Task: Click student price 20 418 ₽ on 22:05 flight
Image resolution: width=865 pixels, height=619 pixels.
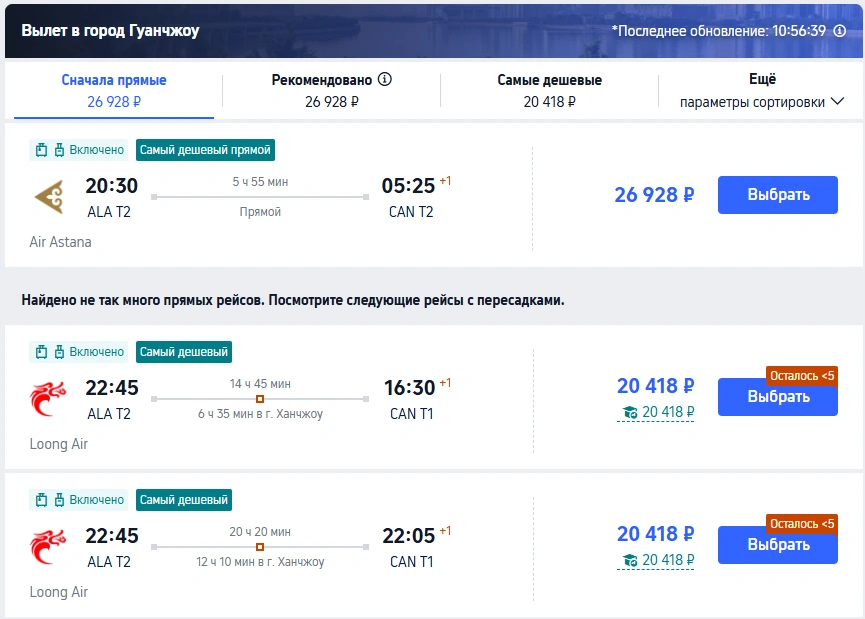Action: [x=656, y=561]
